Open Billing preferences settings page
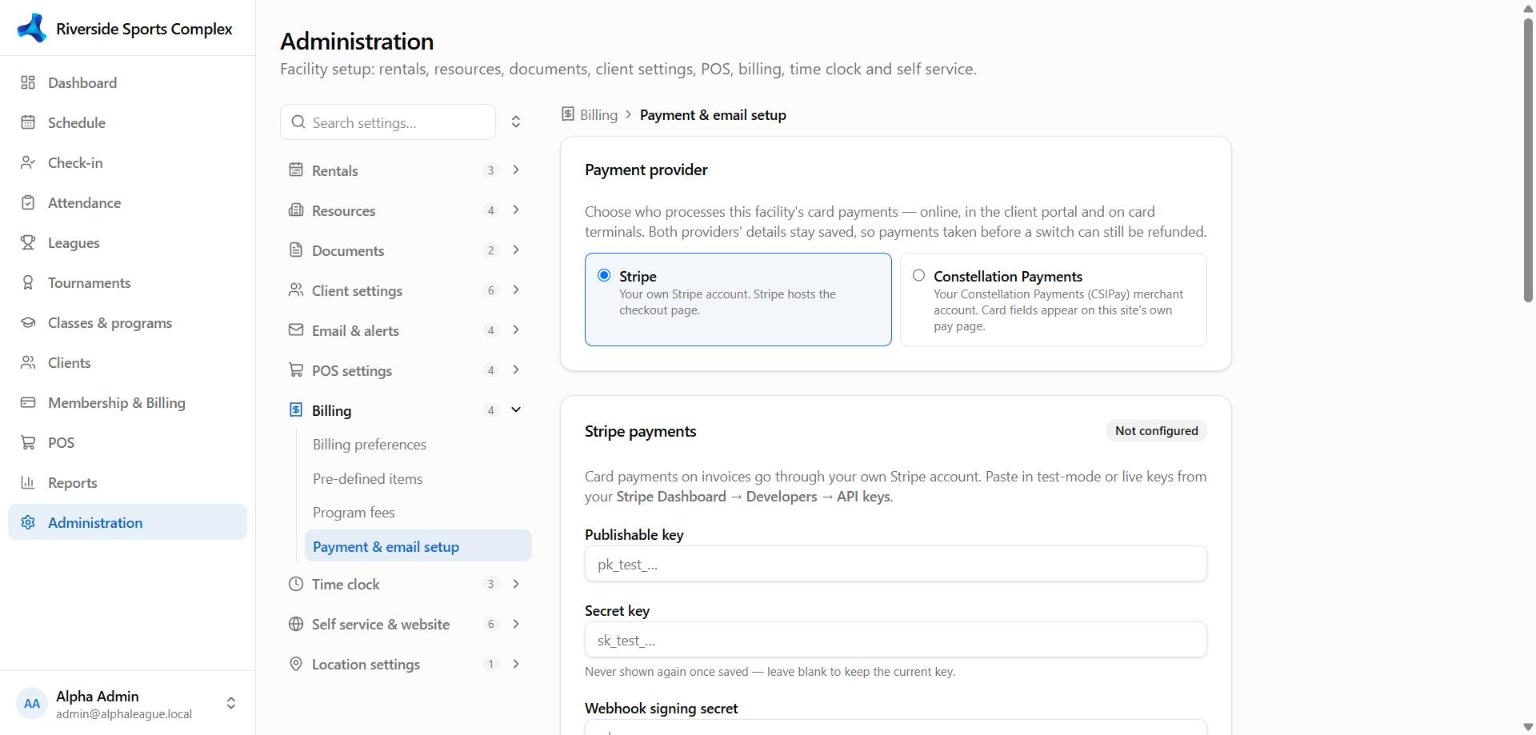Image resolution: width=1536 pixels, height=735 pixels. [x=418, y=445]
